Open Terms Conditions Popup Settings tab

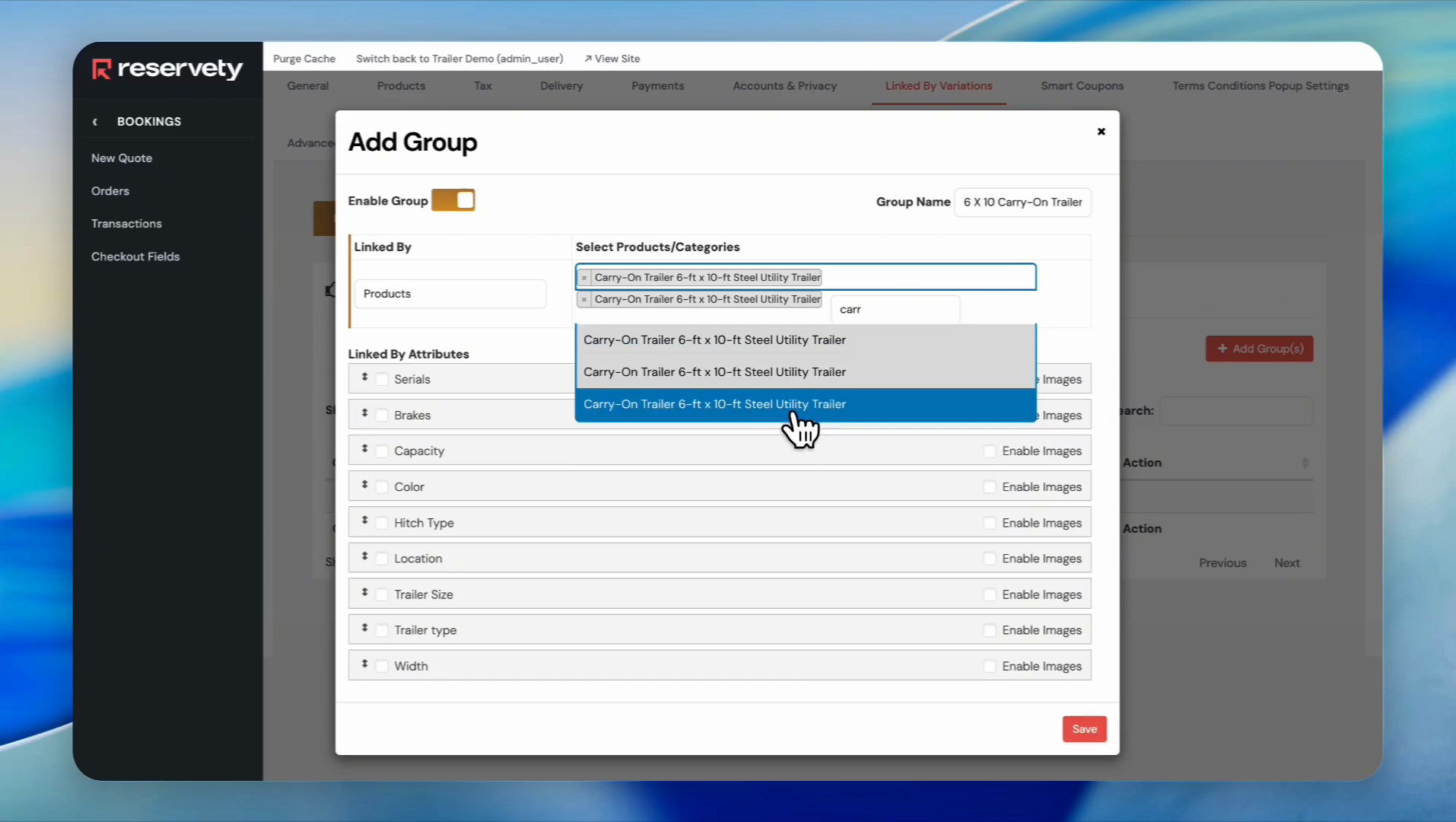1260,86
